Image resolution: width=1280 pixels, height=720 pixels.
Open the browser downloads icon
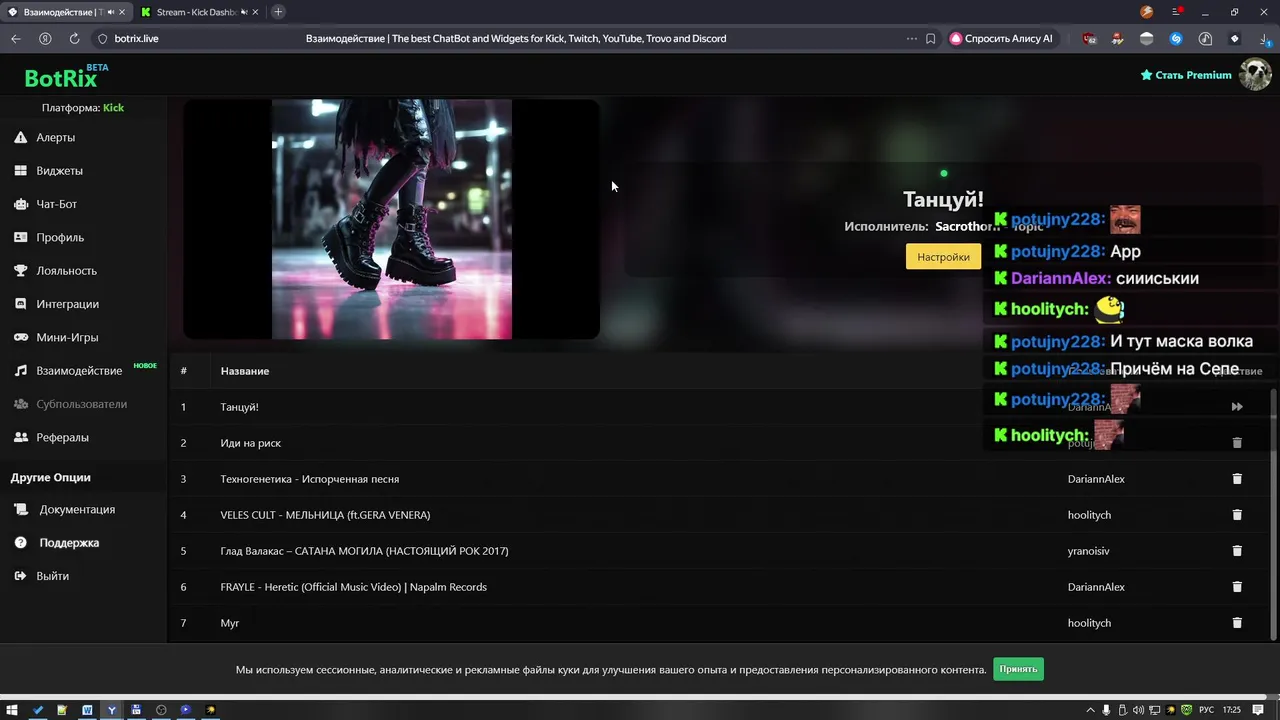[1264, 38]
